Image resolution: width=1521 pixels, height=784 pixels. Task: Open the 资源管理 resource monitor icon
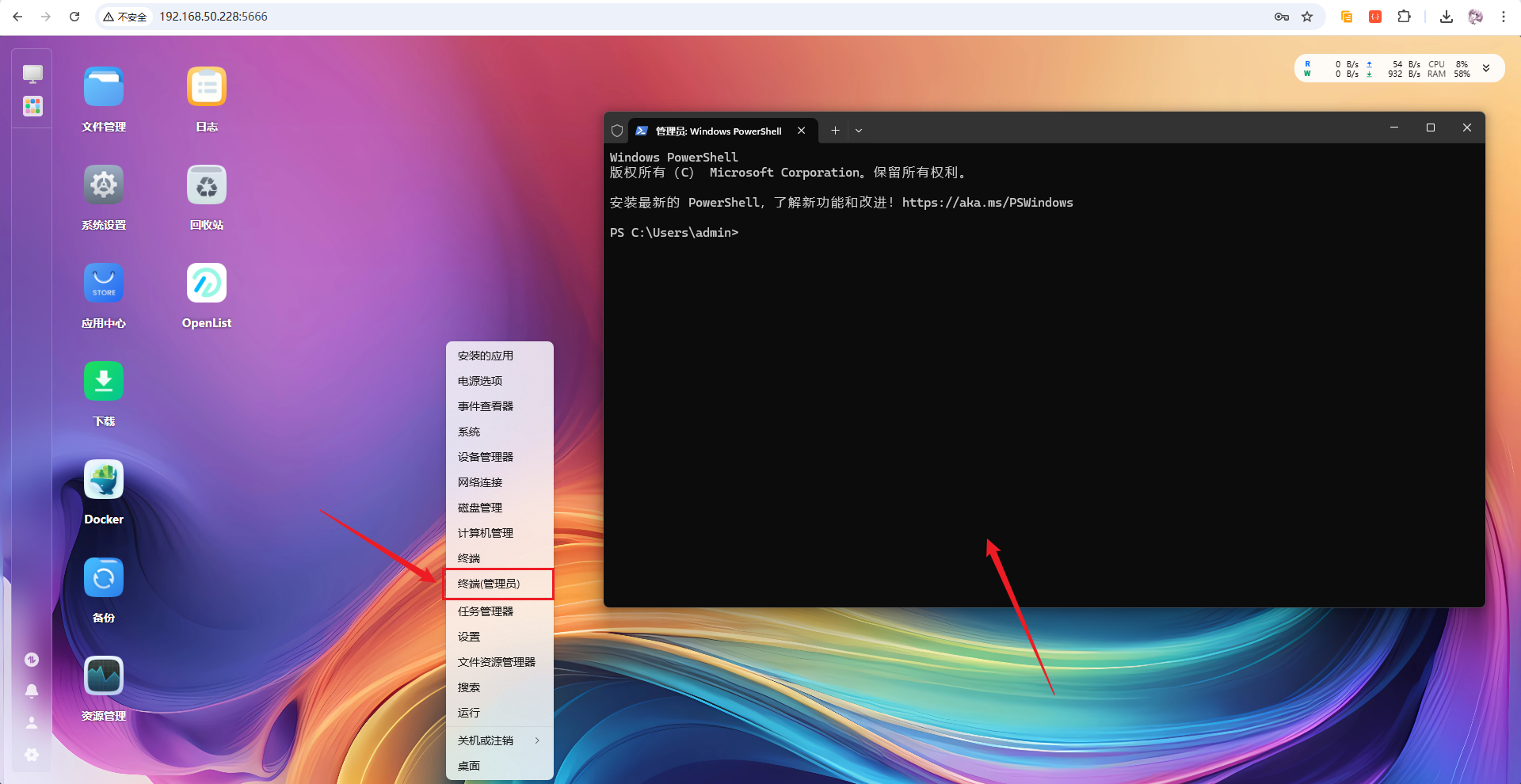(x=104, y=676)
